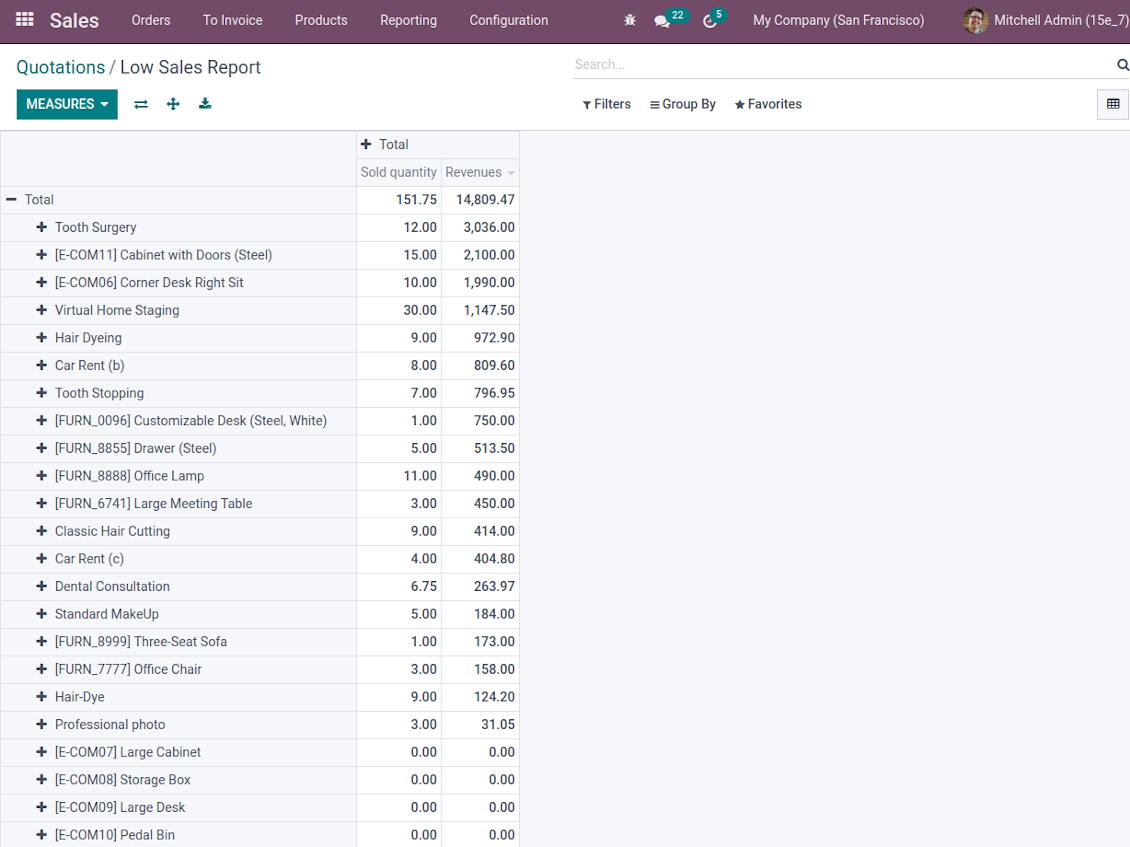This screenshot has height=847, width=1130.
Task: Click Dental Consultation revenue 263.97
Action: [x=480, y=587]
